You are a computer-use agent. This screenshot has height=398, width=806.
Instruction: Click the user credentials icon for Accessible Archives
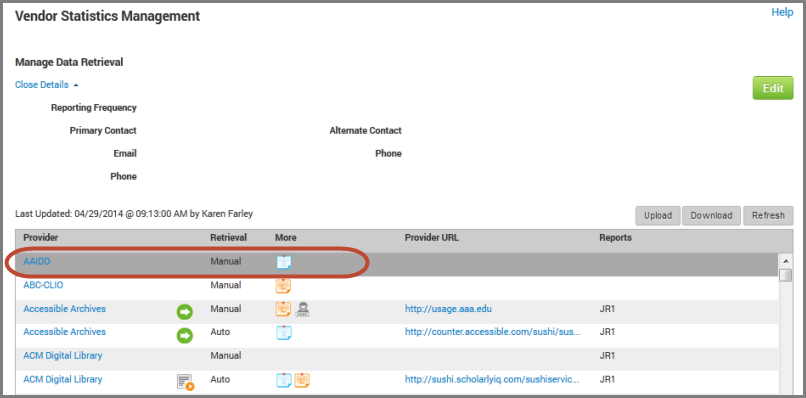(303, 309)
